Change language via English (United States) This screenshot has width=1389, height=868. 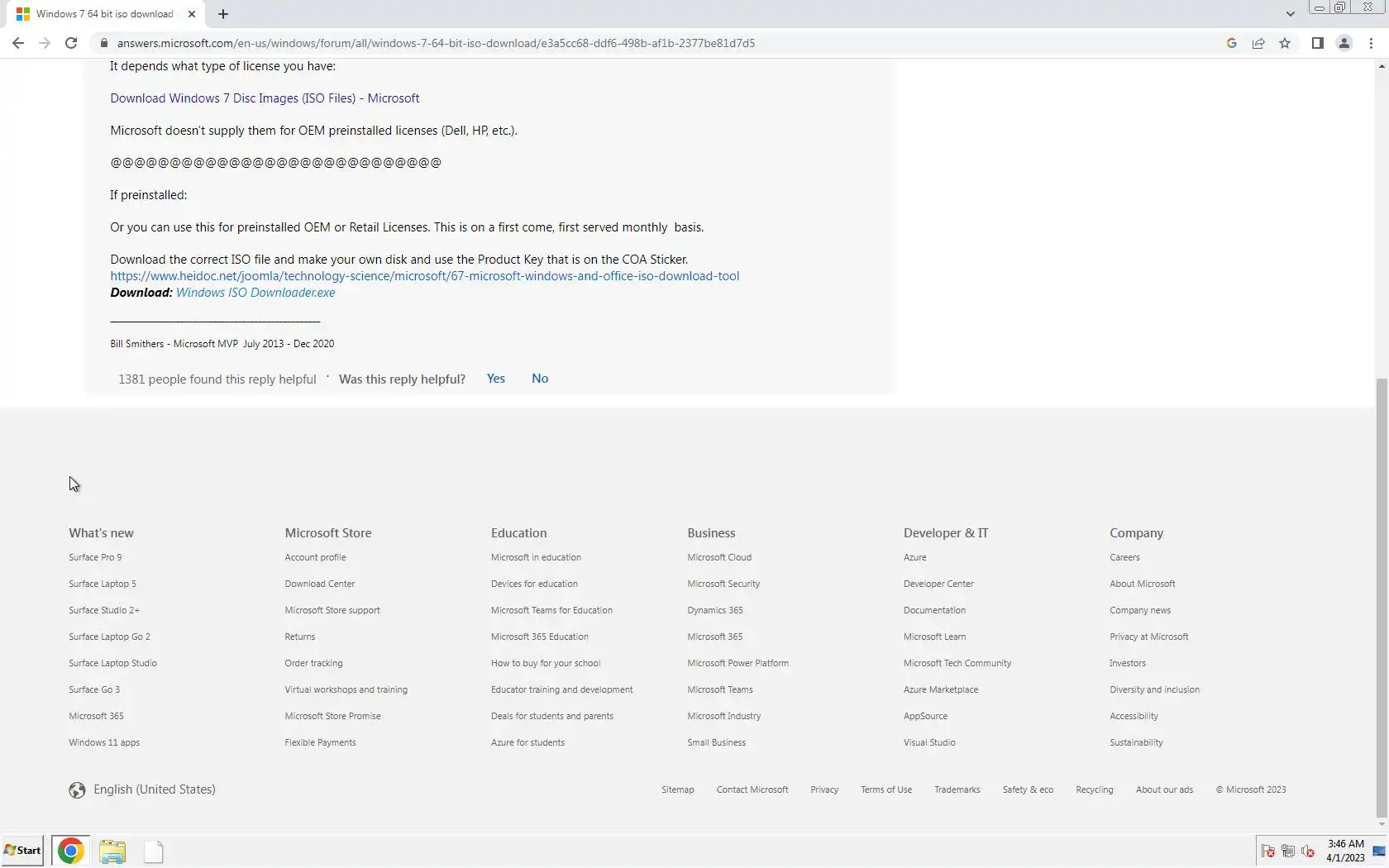point(155,789)
